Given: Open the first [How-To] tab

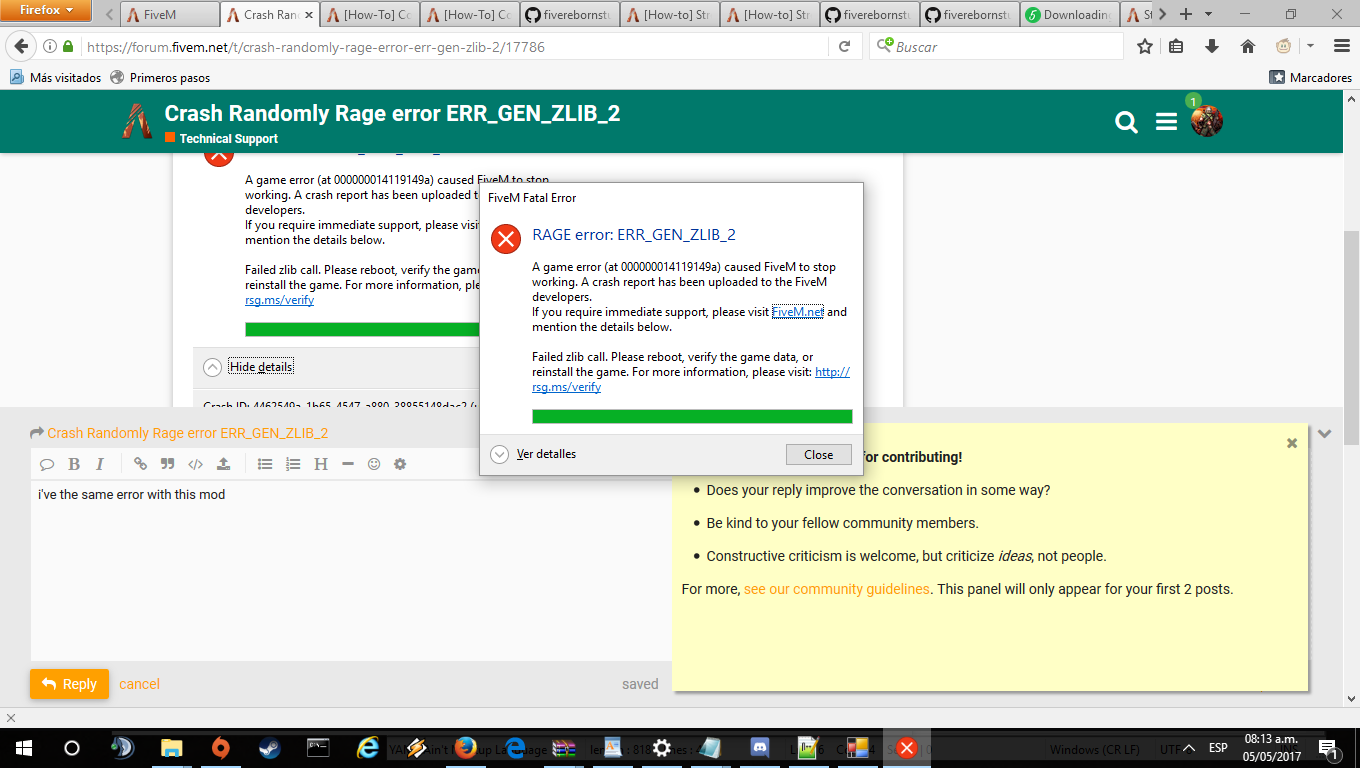Looking at the screenshot, I should point(370,14).
